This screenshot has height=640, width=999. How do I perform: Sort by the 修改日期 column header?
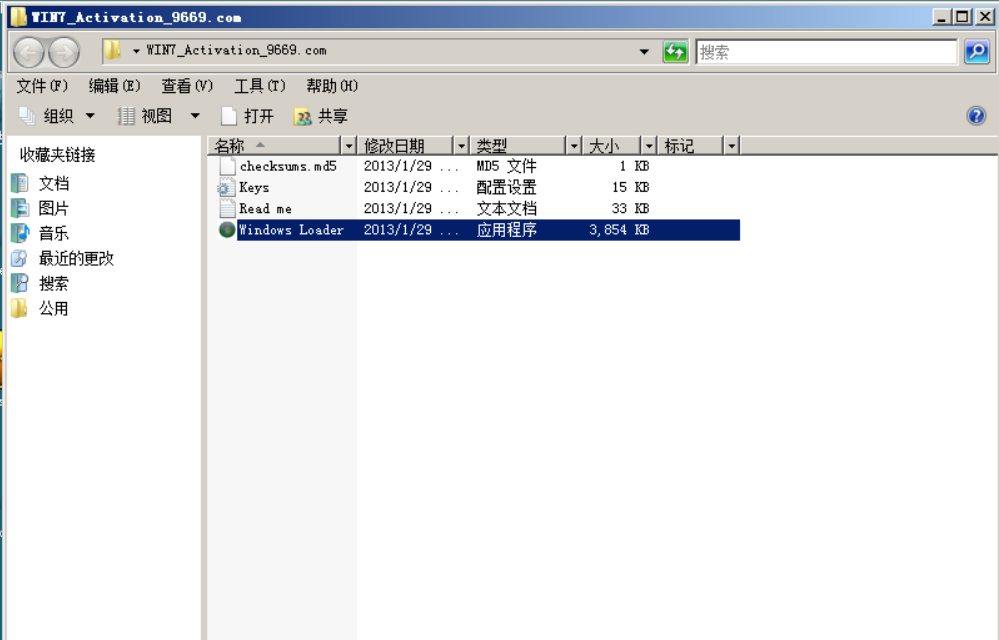pyautogui.click(x=405, y=146)
